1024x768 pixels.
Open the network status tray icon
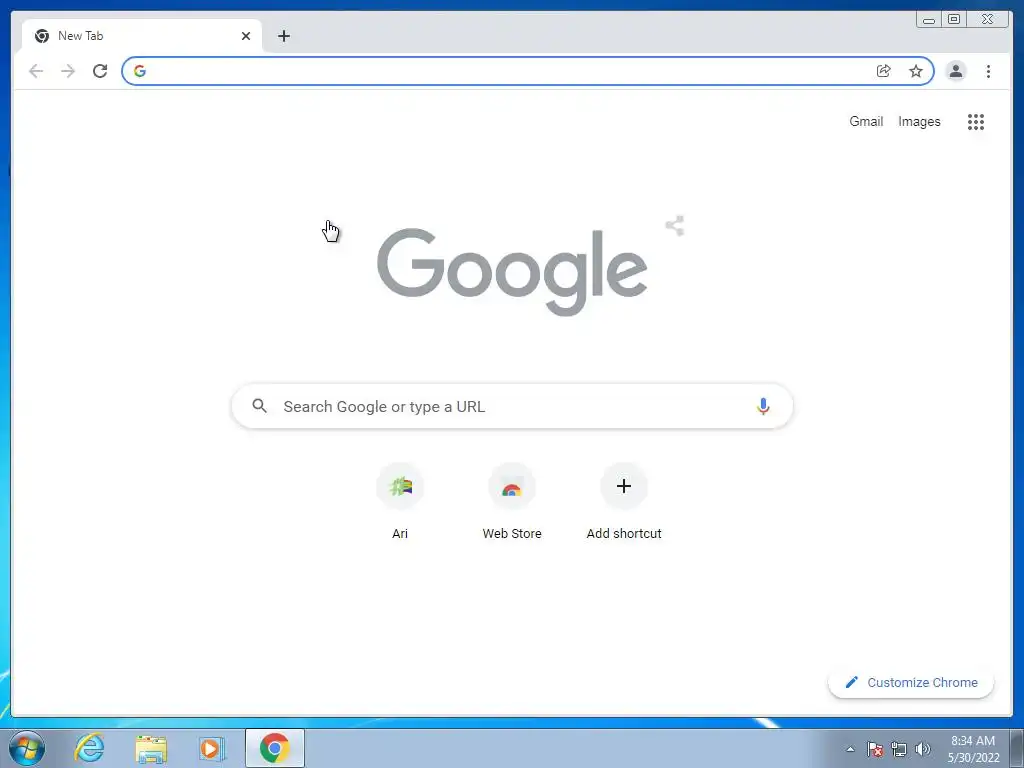point(899,749)
